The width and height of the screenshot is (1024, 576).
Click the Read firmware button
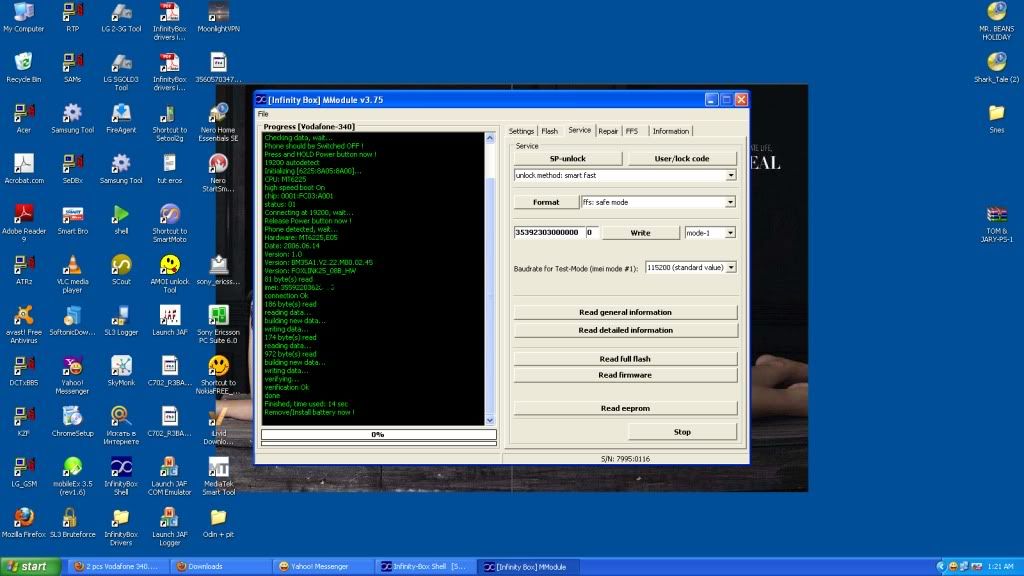coord(625,376)
